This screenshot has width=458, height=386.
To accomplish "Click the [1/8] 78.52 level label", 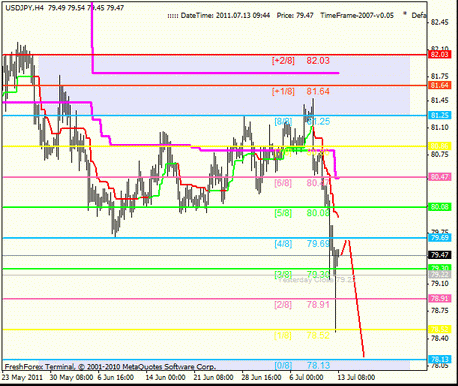I will pos(302,335).
